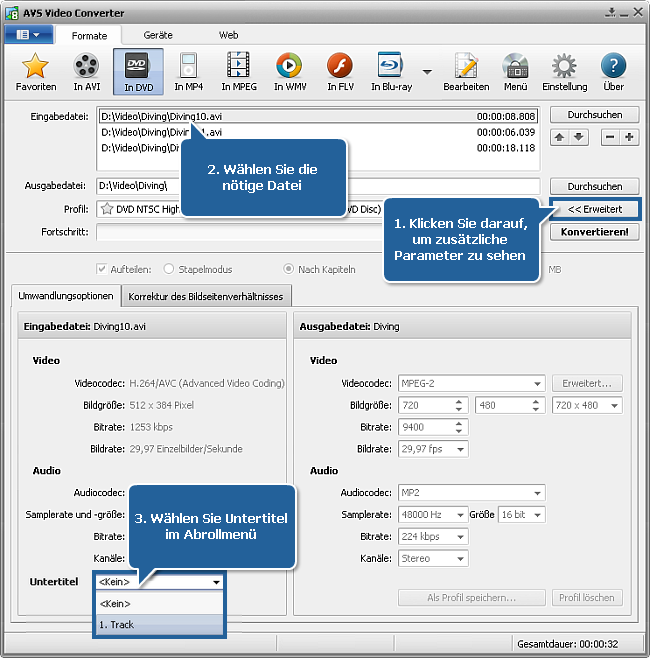Open the blue application menu button
Viewport: 650px width, 658px height.
(x=29, y=34)
